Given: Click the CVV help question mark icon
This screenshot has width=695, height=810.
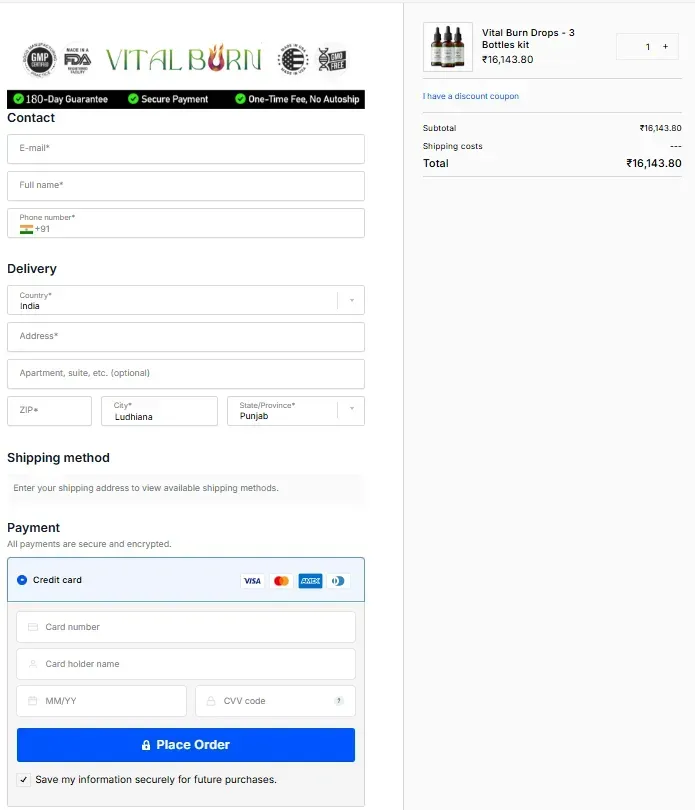Looking at the screenshot, I should (338, 700).
